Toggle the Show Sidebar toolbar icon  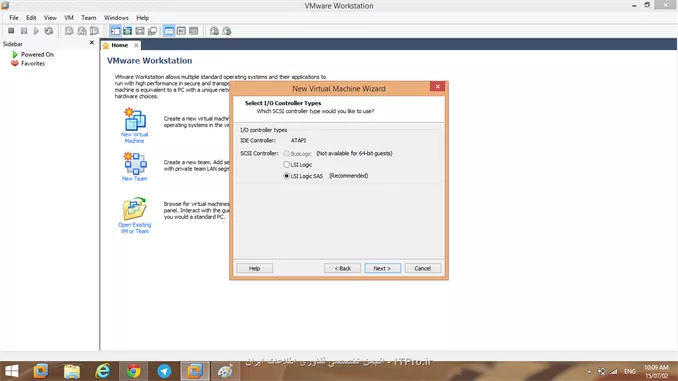[x=115, y=31]
